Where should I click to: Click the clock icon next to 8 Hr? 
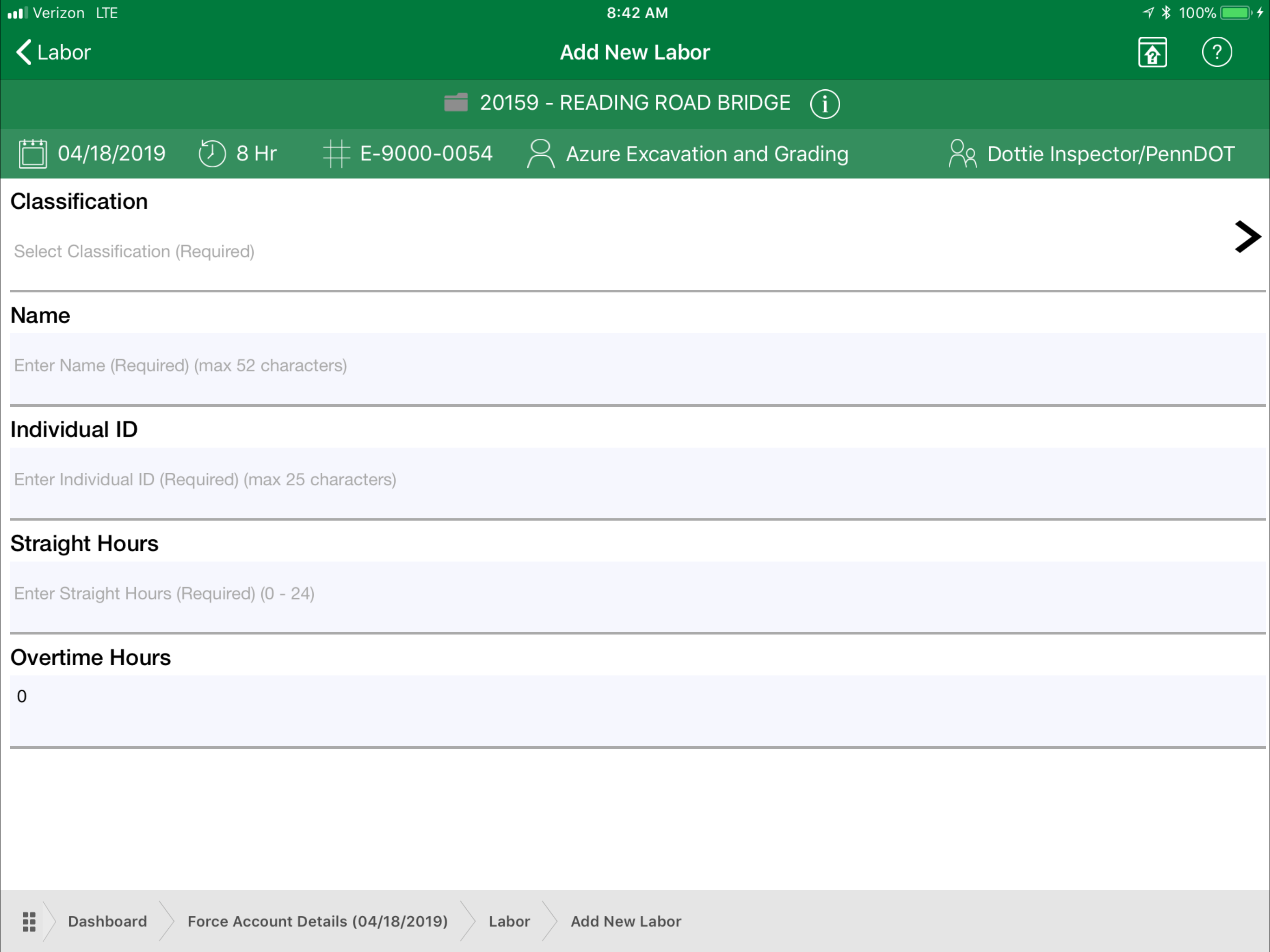click(212, 153)
